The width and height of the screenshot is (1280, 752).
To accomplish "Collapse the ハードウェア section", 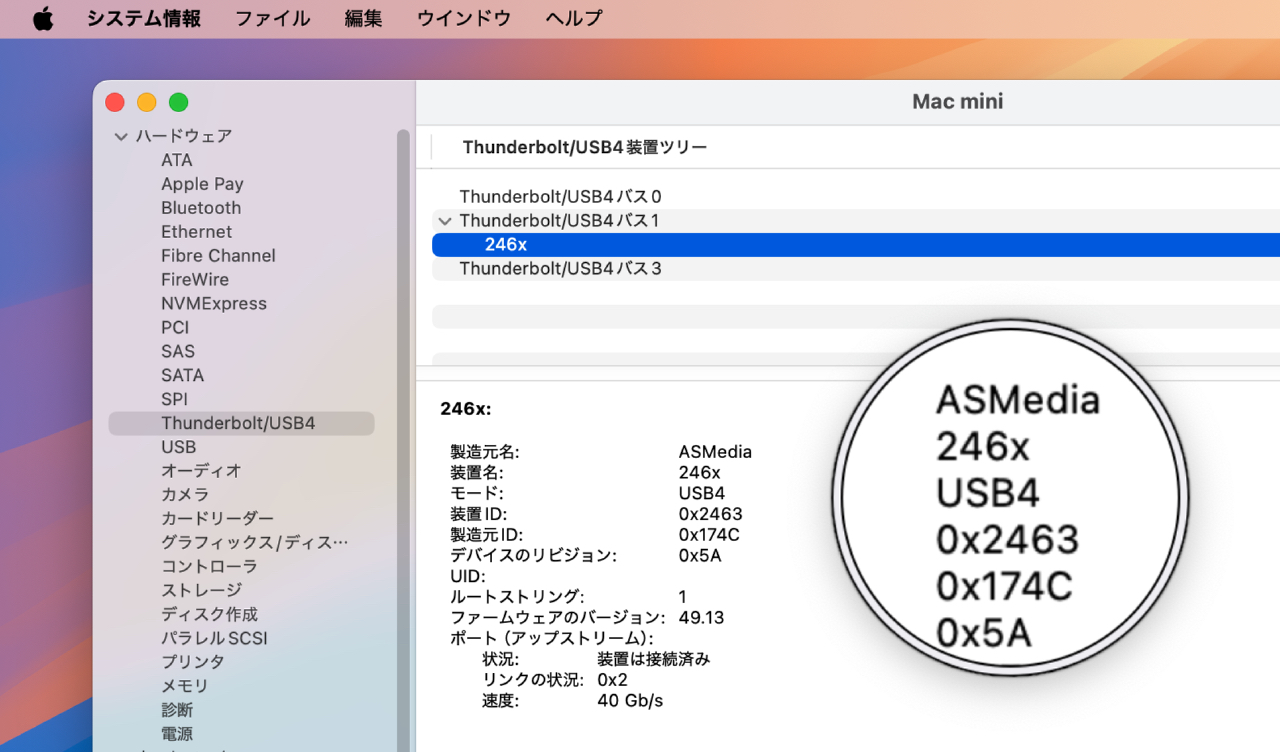I will click(121, 136).
